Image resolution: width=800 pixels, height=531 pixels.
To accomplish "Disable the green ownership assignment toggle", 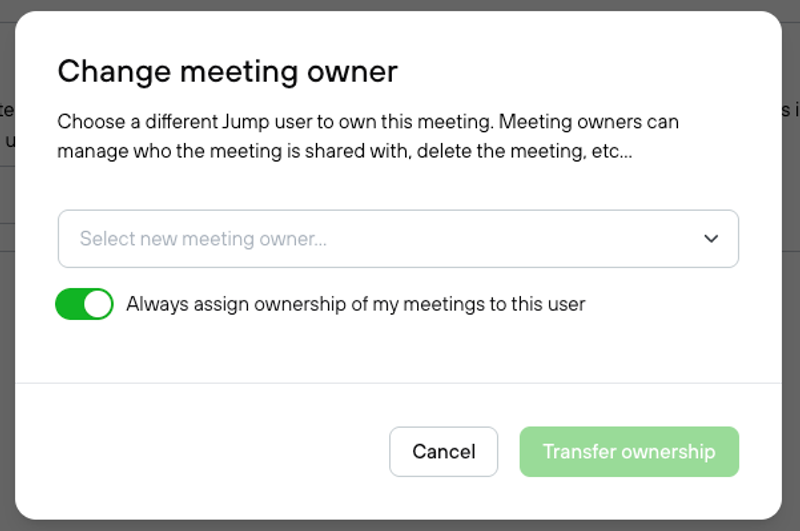I will [x=84, y=304].
